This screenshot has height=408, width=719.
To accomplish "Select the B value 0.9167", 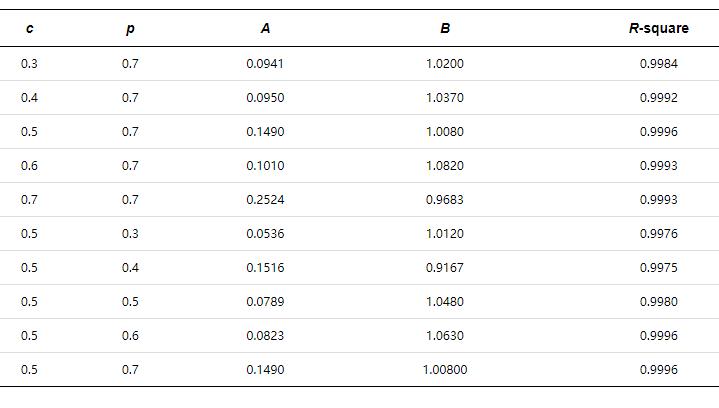I will (x=444, y=268).
